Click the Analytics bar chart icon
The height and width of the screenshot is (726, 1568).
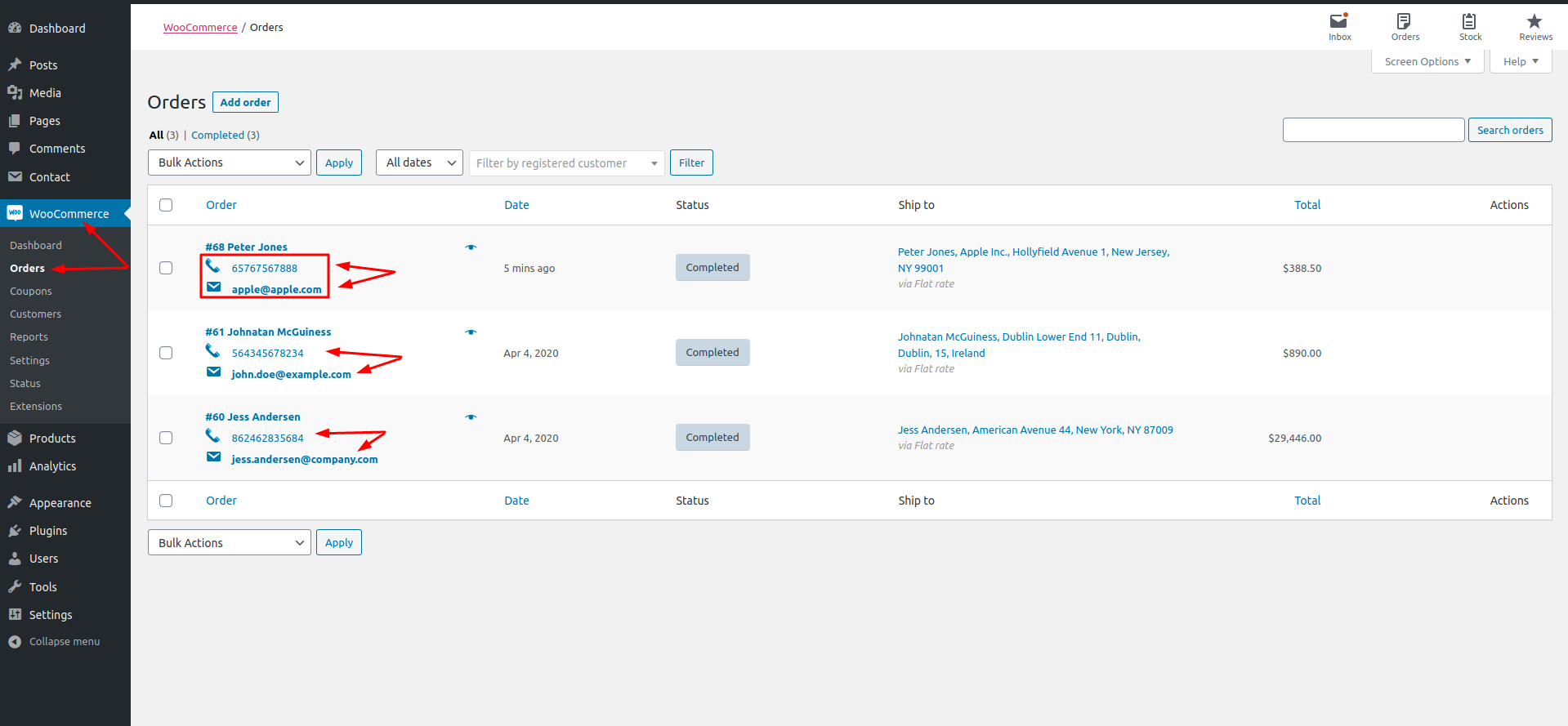(x=15, y=465)
